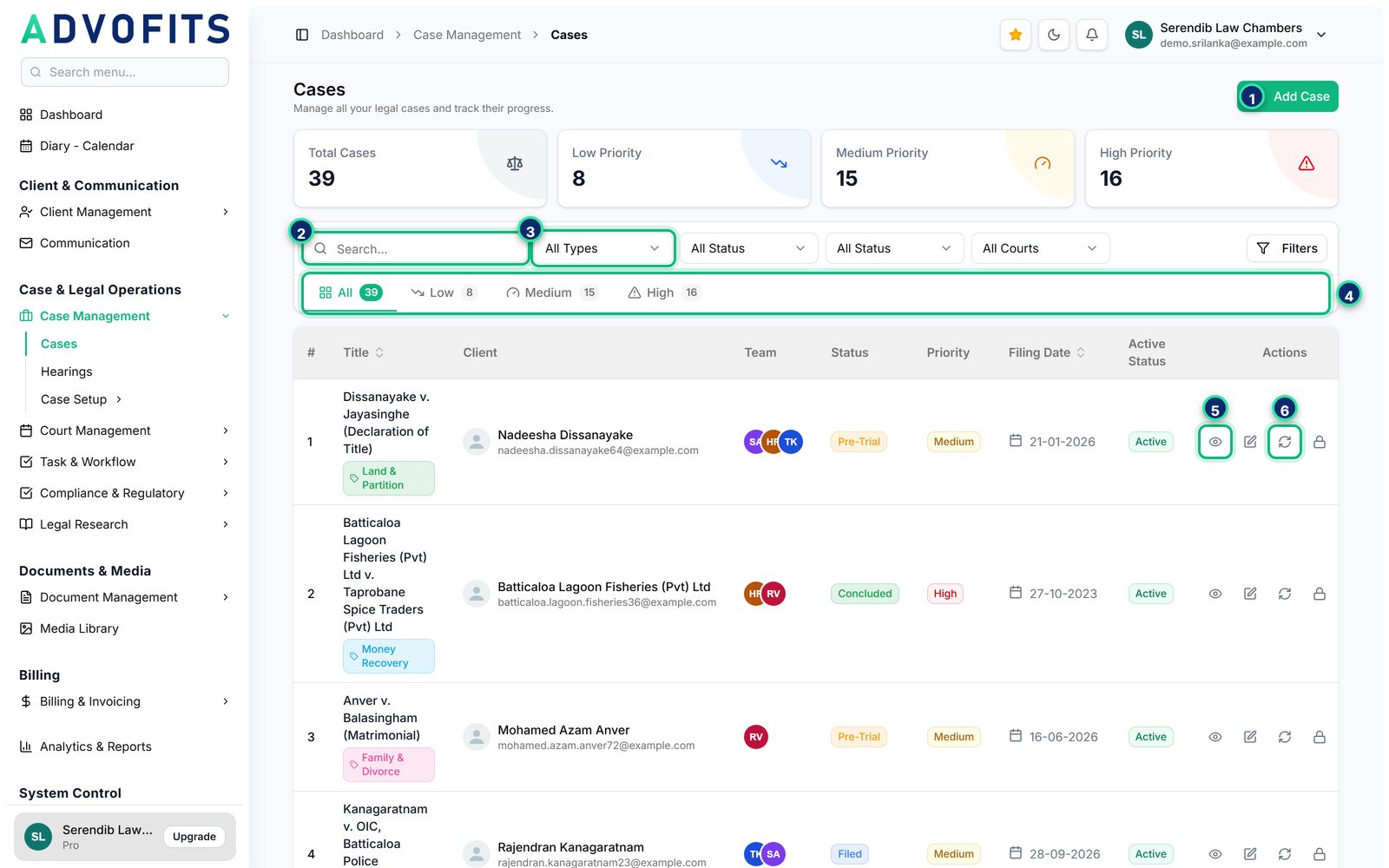Click the cases Search field
The image size is (1389, 868).
tap(417, 248)
